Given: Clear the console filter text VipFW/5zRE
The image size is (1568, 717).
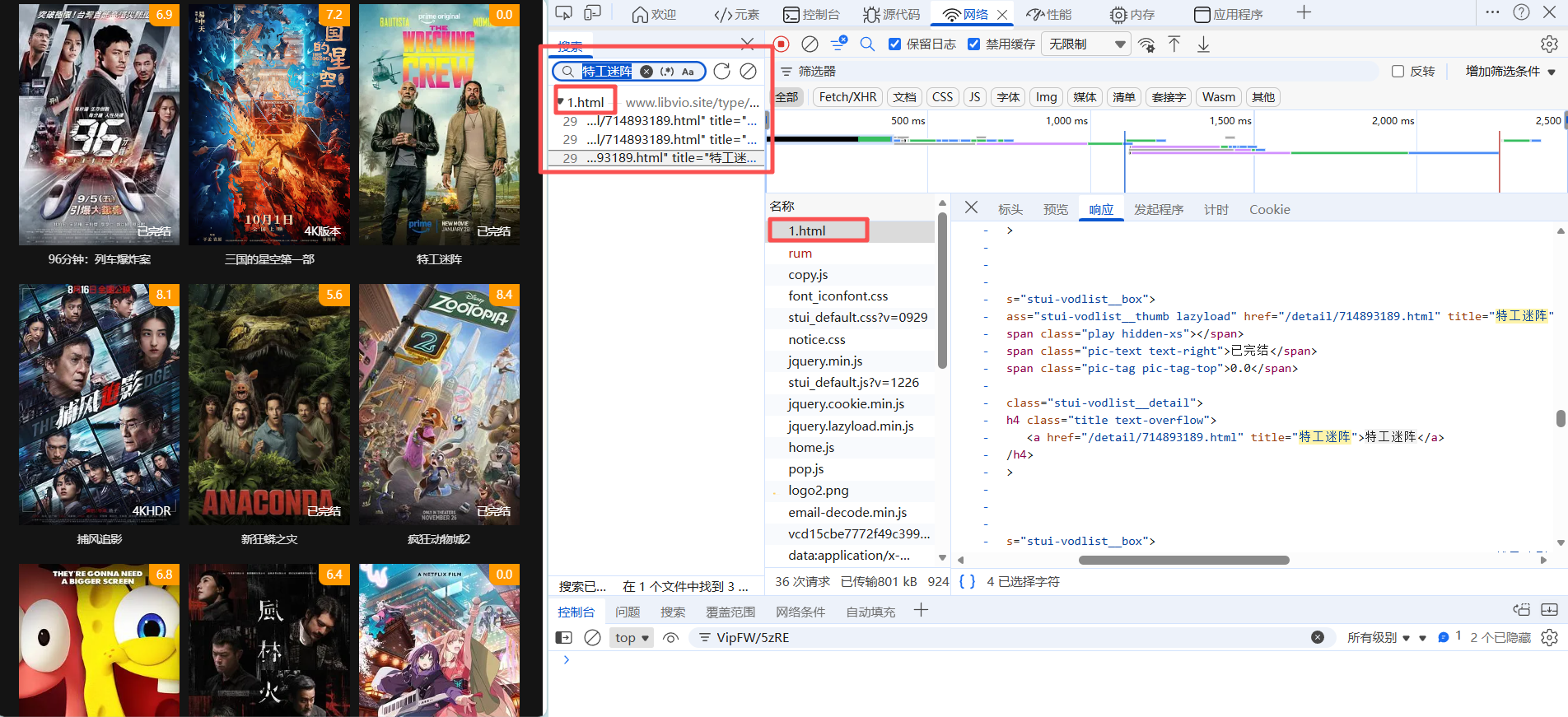Looking at the screenshot, I should click(1318, 637).
